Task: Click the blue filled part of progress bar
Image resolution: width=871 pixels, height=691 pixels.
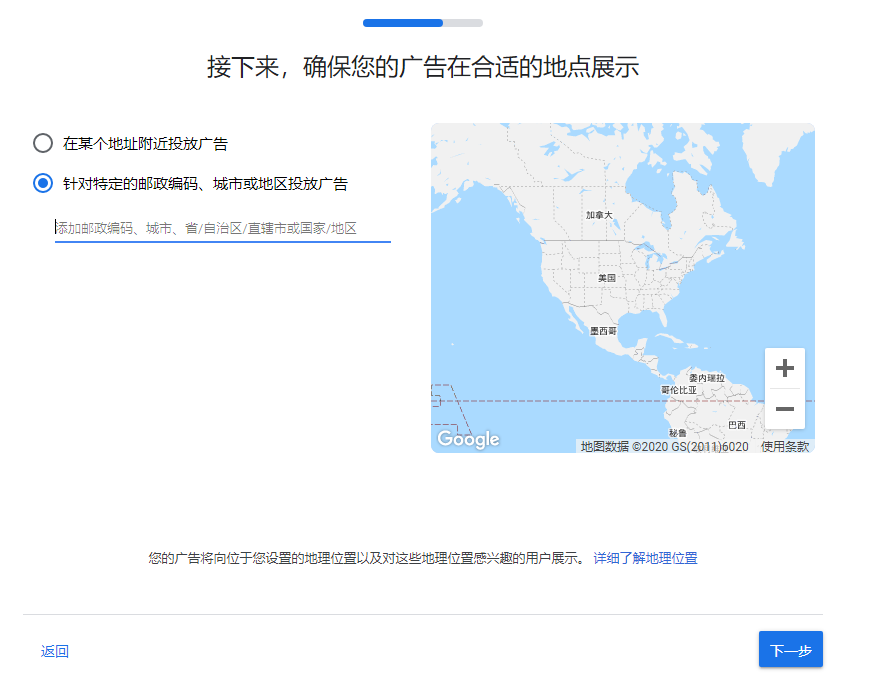Action: coord(402,22)
